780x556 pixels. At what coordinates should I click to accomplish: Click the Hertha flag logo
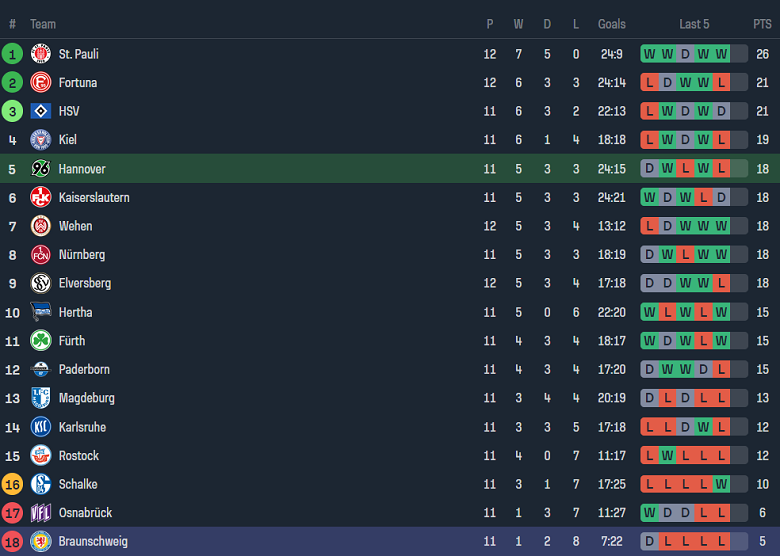pyautogui.click(x=41, y=312)
